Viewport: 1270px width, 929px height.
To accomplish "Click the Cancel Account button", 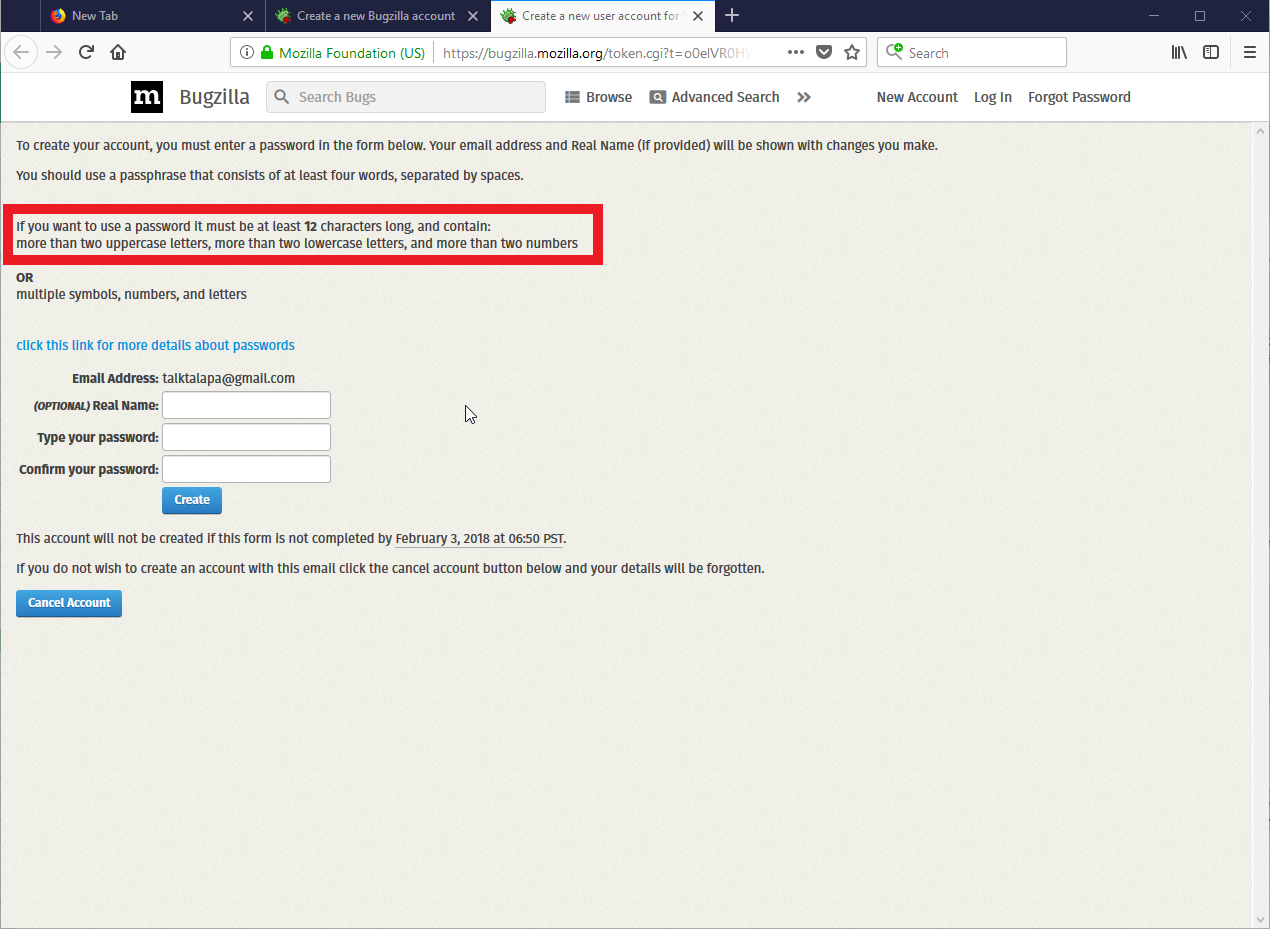I will tap(69, 603).
